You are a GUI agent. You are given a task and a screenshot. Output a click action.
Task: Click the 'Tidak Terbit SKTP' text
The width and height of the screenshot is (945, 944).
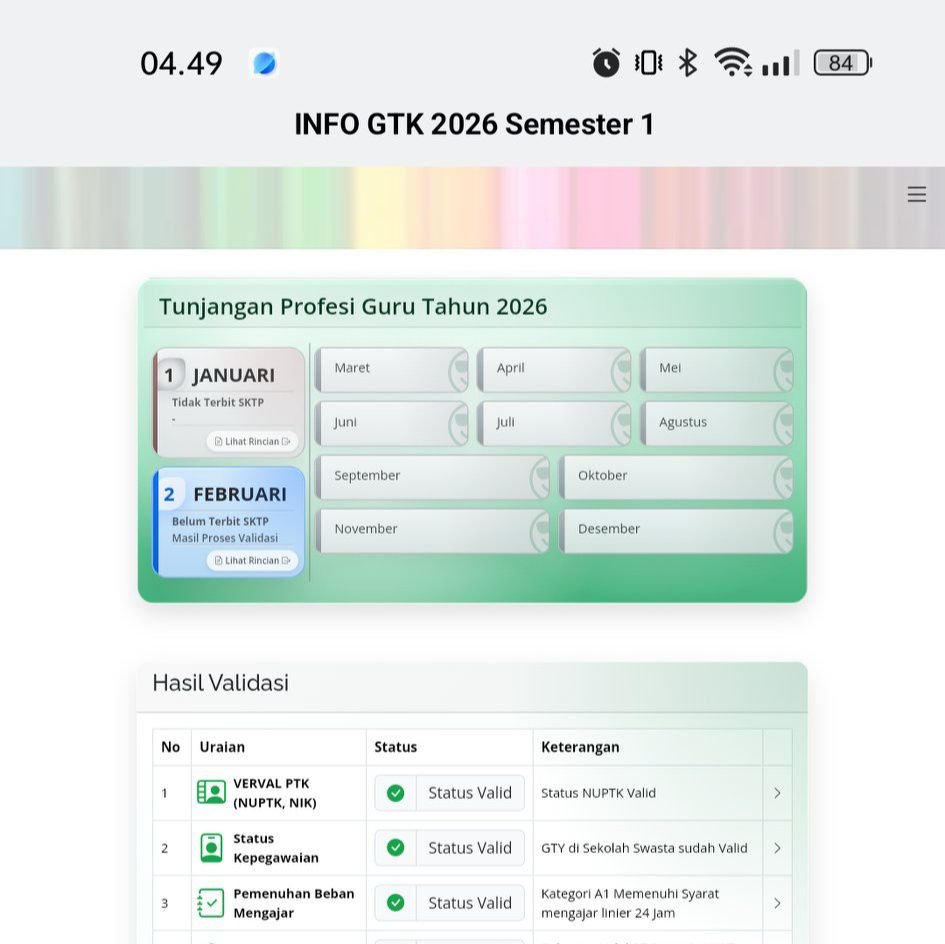(218, 402)
